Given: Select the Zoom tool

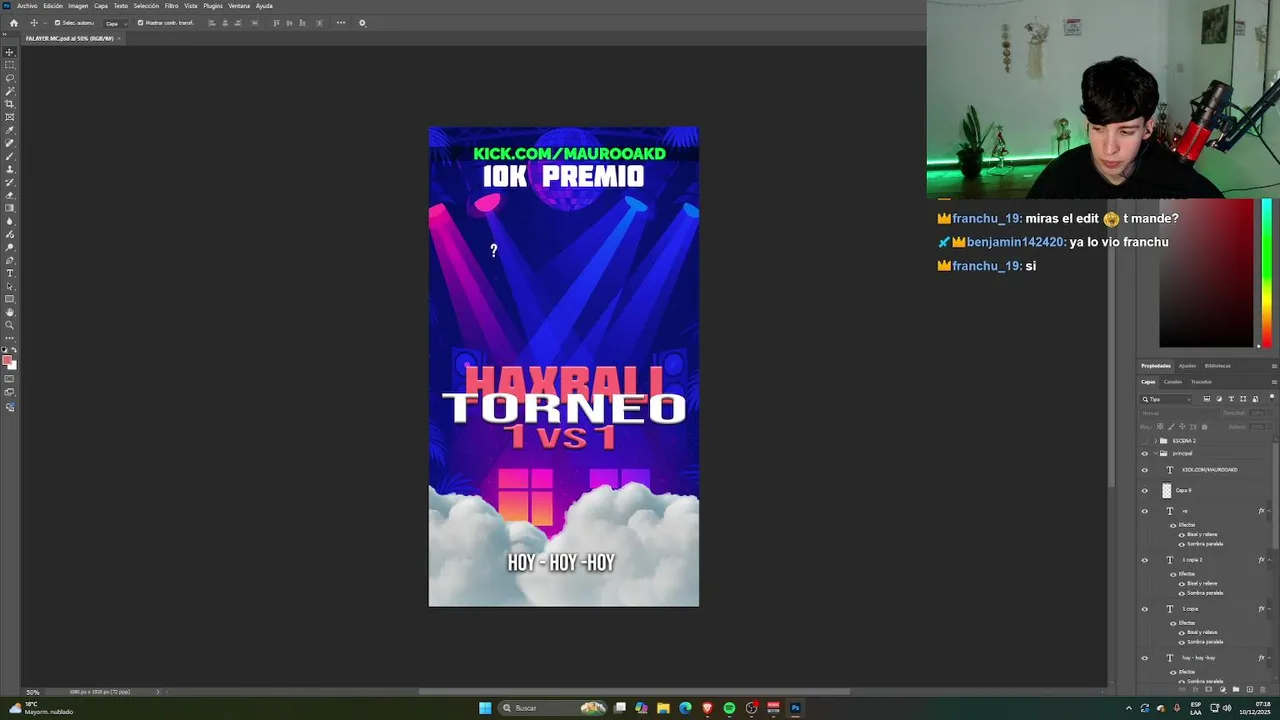Looking at the screenshot, I should pyautogui.click(x=10, y=325).
